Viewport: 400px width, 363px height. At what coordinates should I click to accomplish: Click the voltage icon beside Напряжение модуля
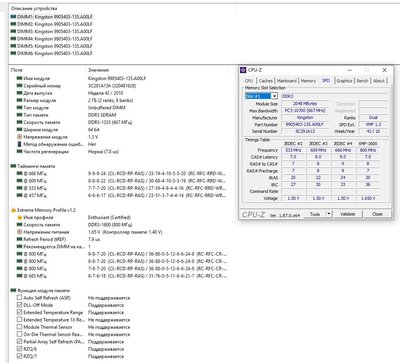(x=19, y=137)
